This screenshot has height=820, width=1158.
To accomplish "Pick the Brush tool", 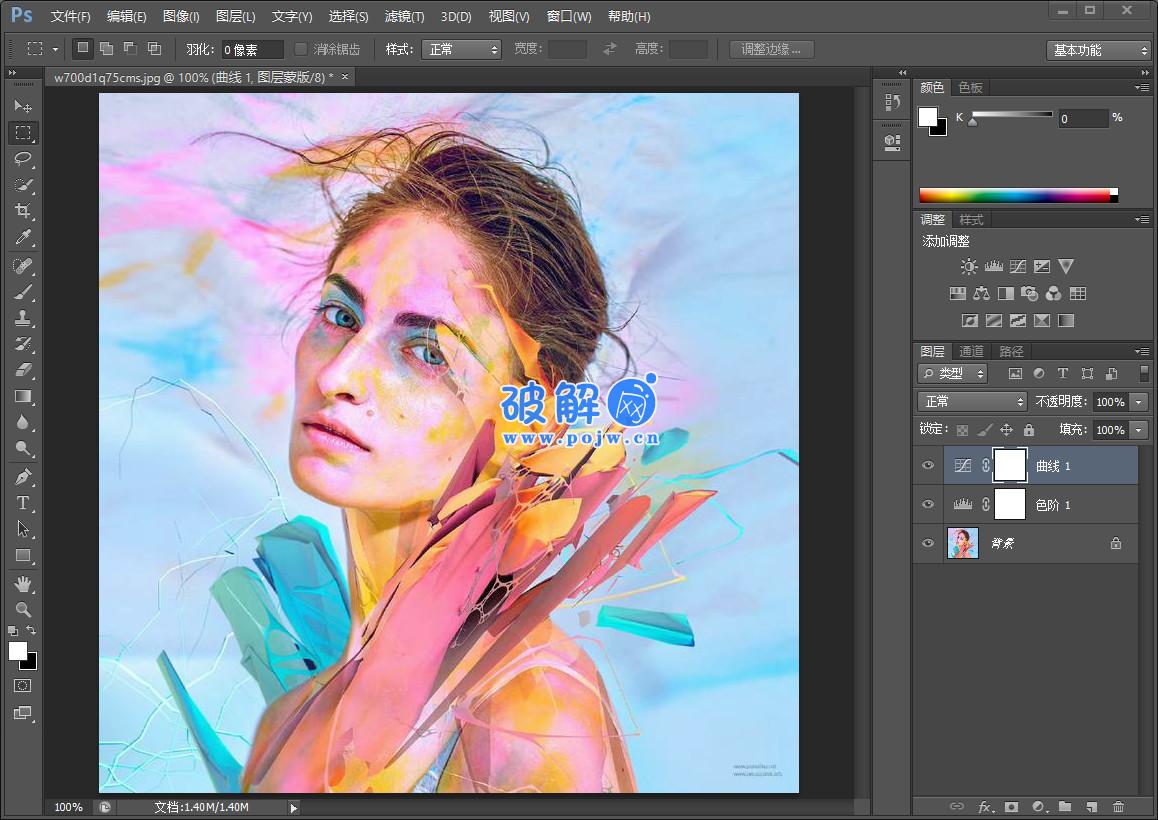I will click(22, 292).
